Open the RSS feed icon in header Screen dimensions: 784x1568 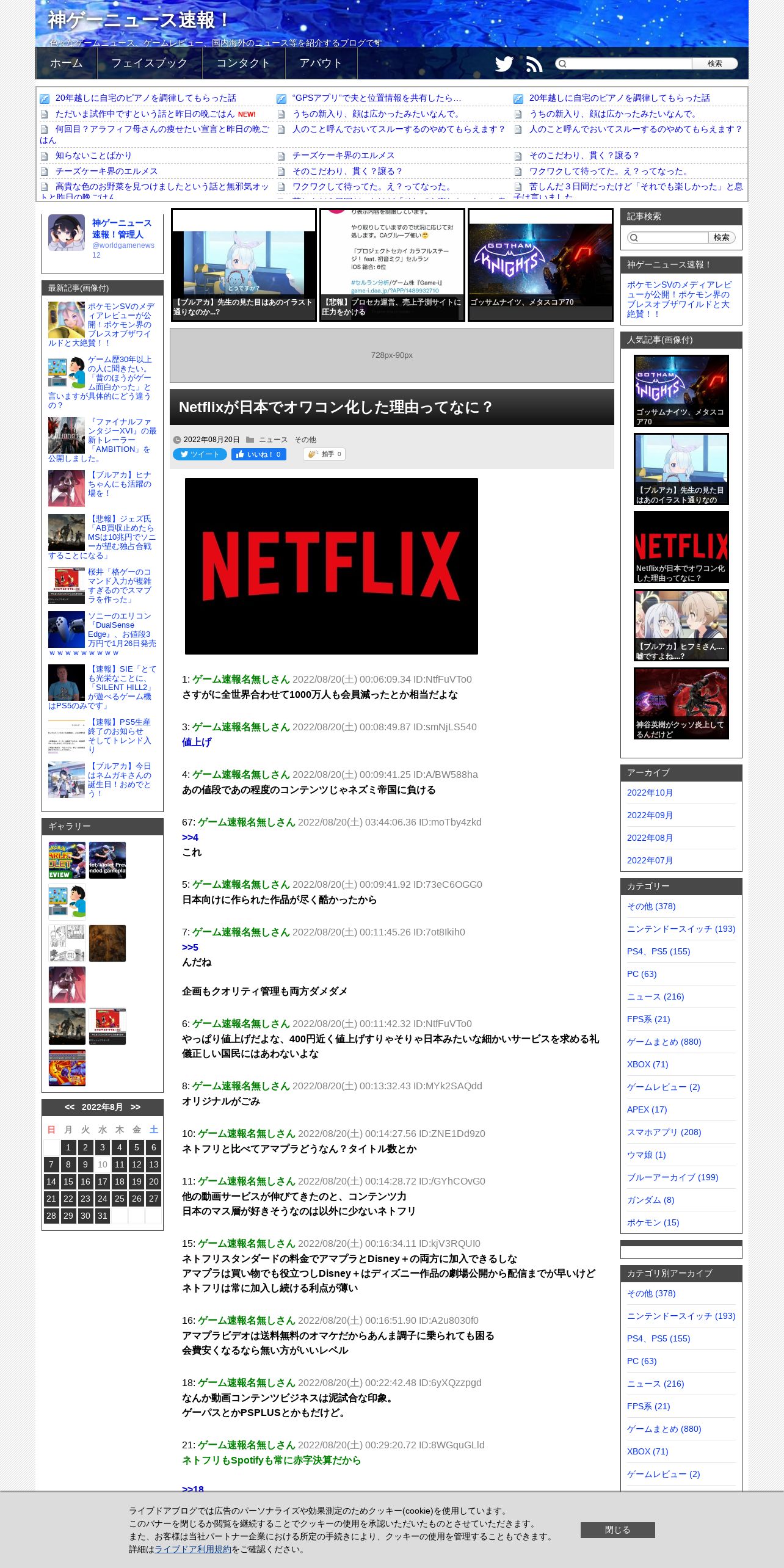(534, 64)
